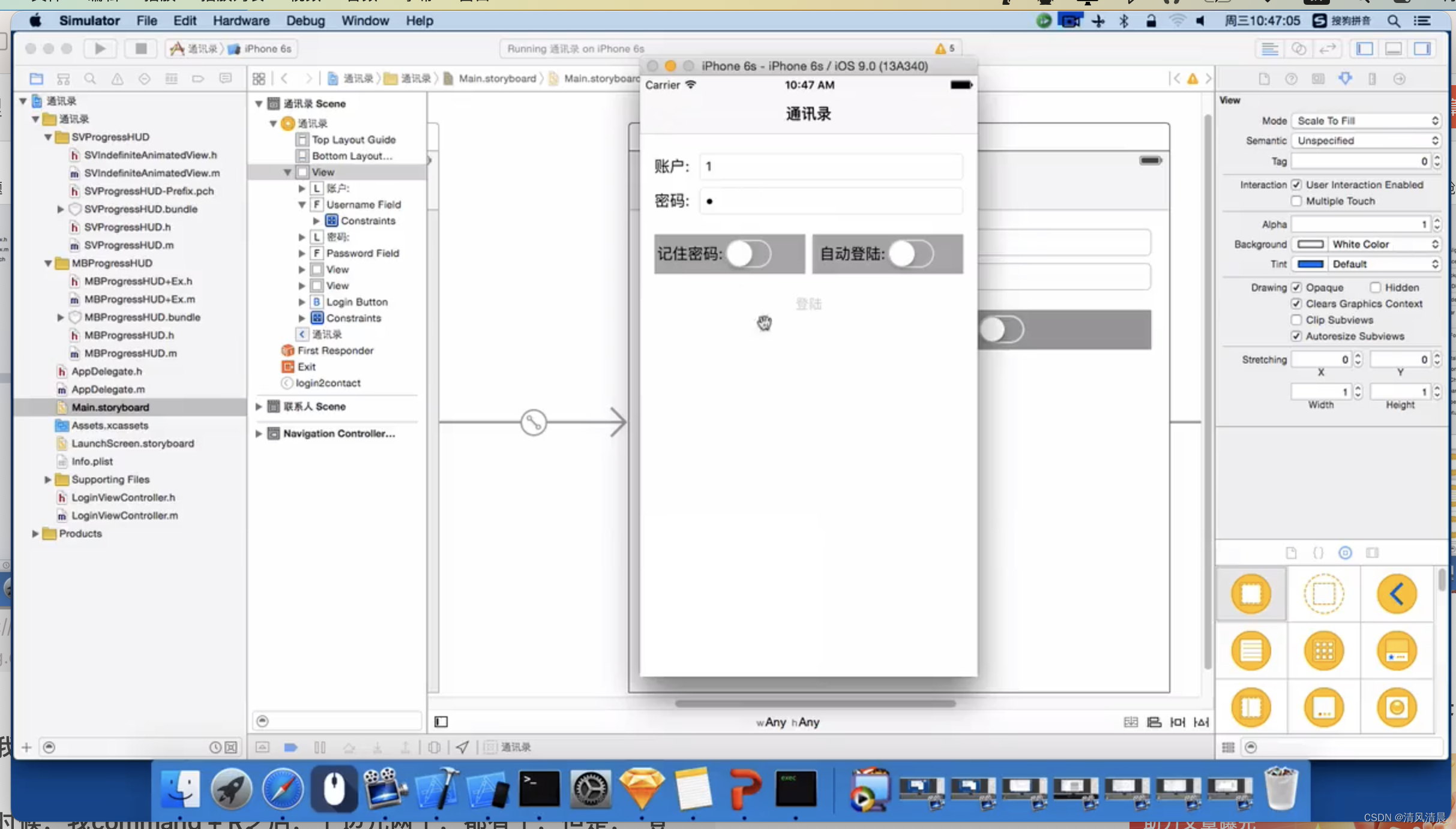Open Safari from the Dock
Viewport: 1456px width, 829px height.
point(283,788)
